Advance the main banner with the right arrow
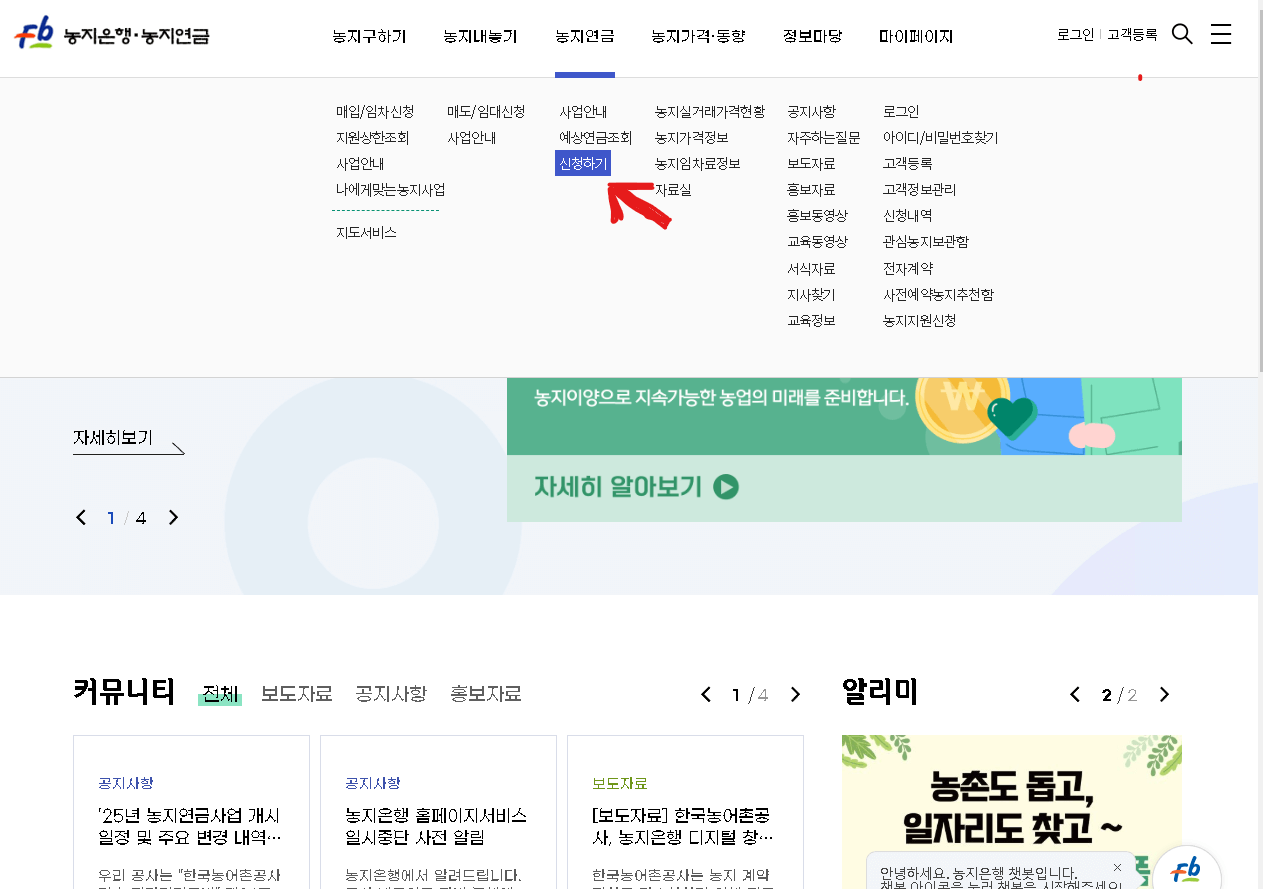This screenshot has height=889, width=1263. pyautogui.click(x=172, y=517)
